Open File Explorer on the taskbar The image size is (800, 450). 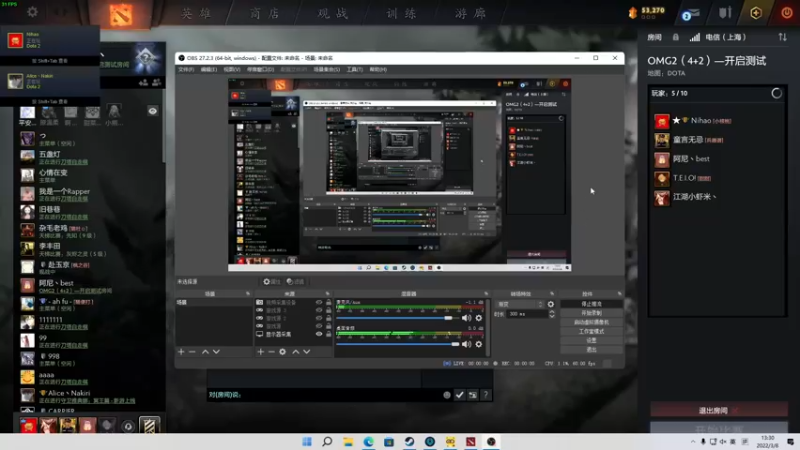tap(348, 442)
